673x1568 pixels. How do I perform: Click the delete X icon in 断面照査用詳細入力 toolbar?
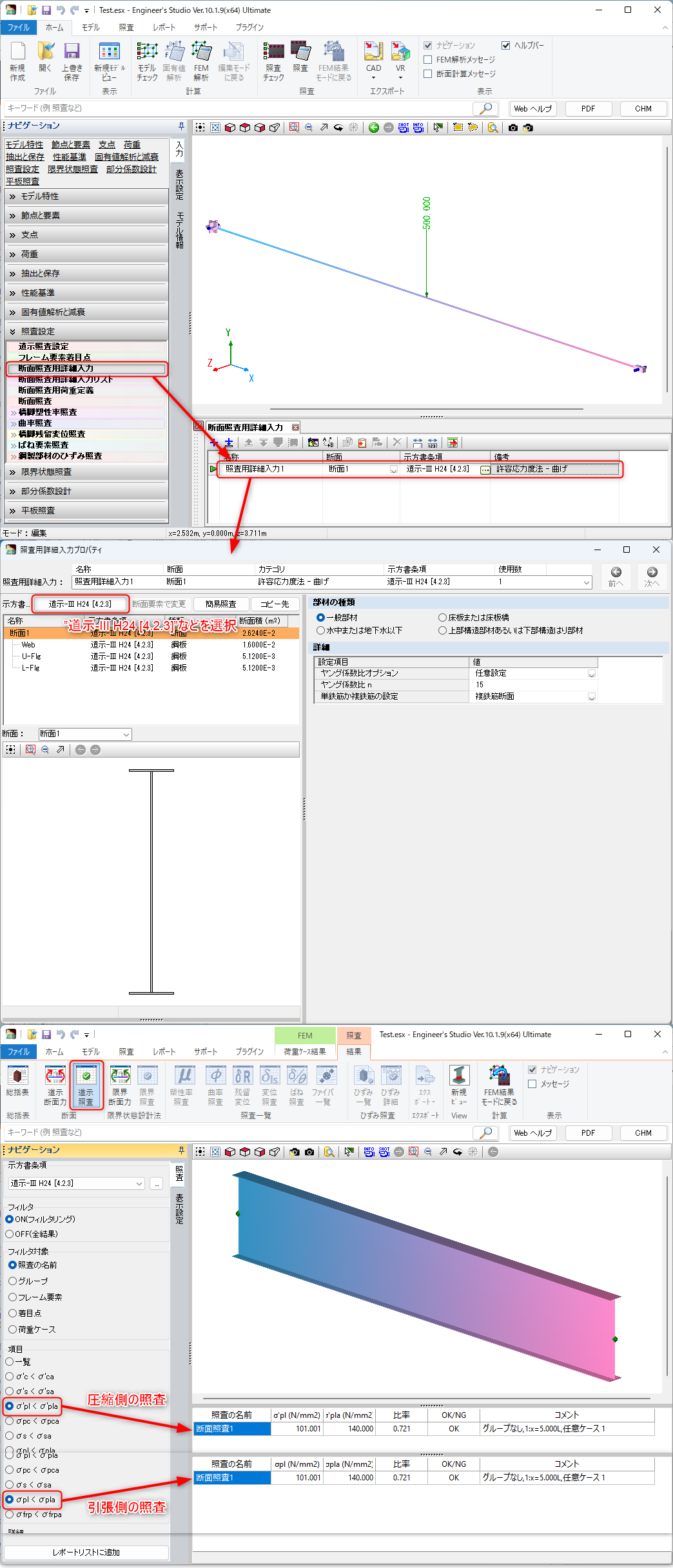click(x=397, y=443)
